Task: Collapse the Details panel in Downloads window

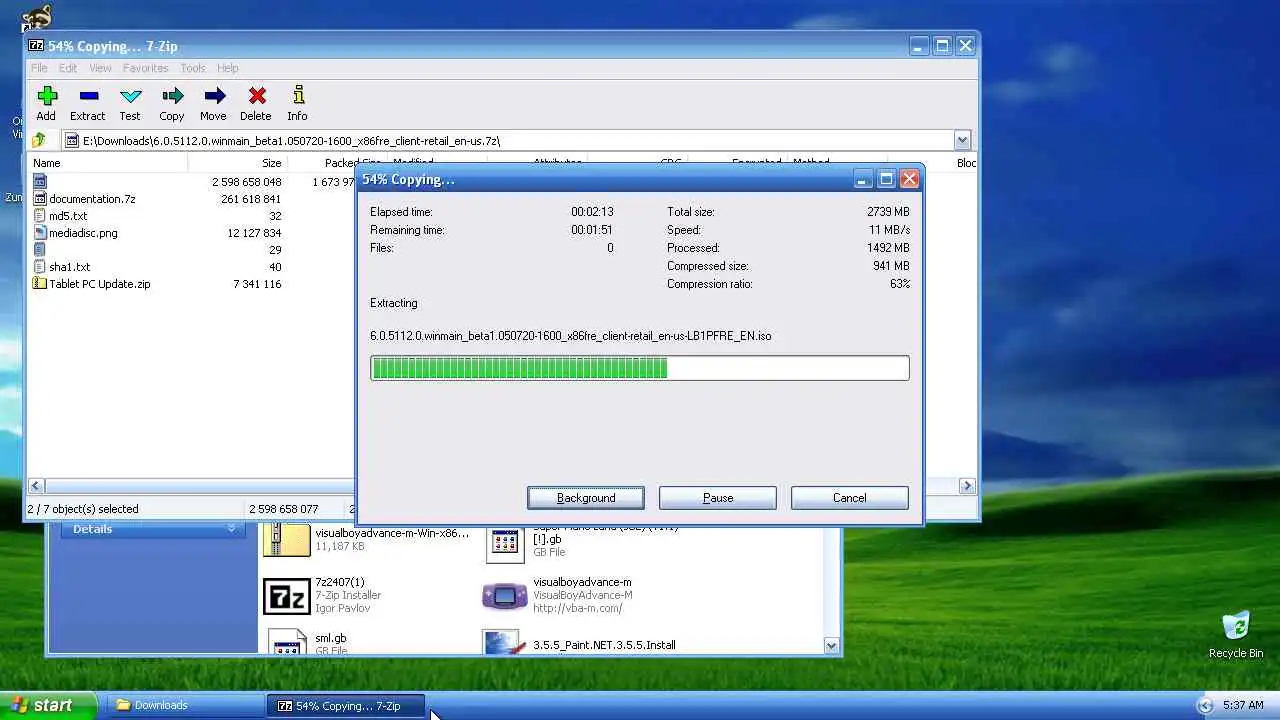Action: [x=231, y=528]
